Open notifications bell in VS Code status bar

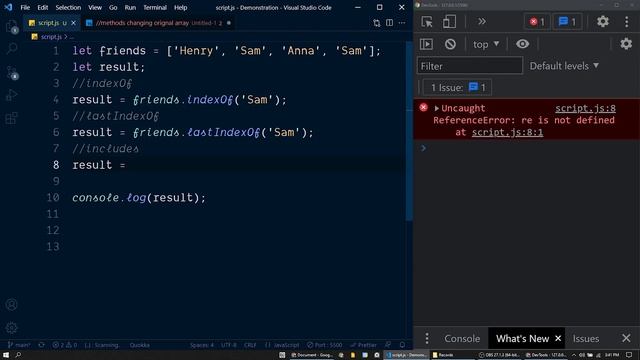(x=402, y=345)
